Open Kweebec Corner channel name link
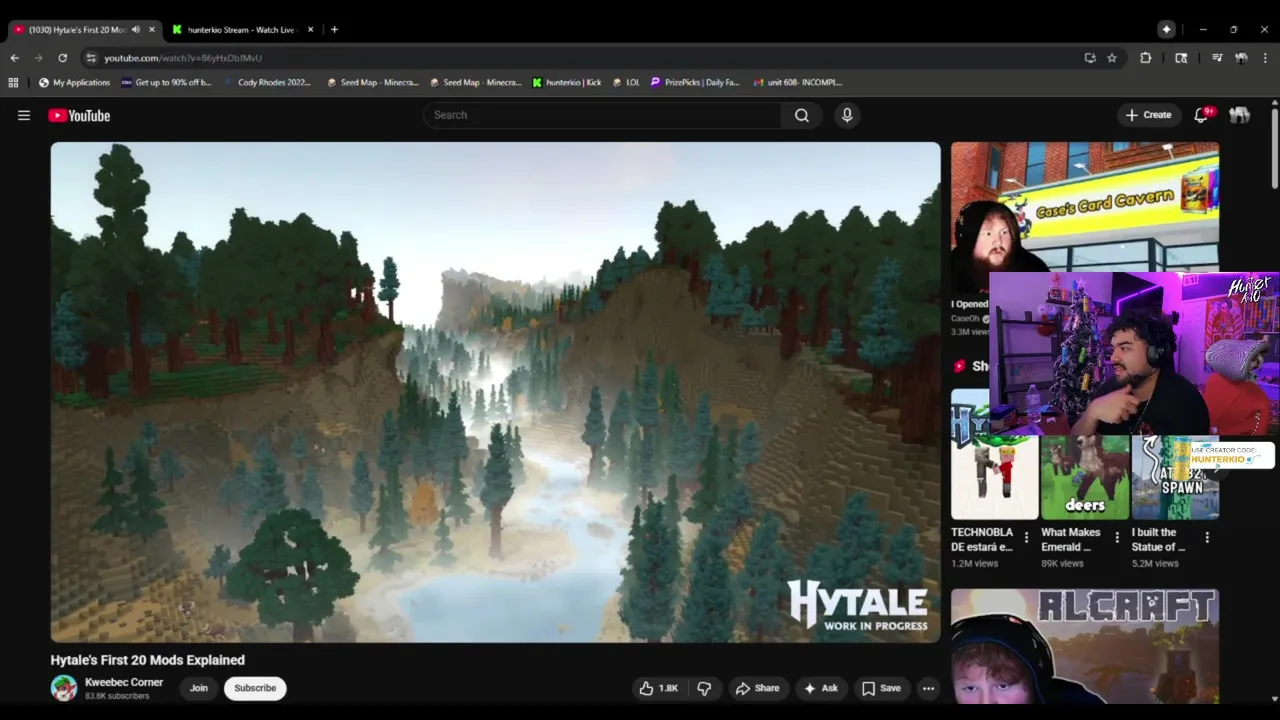The image size is (1280, 720). [124, 682]
